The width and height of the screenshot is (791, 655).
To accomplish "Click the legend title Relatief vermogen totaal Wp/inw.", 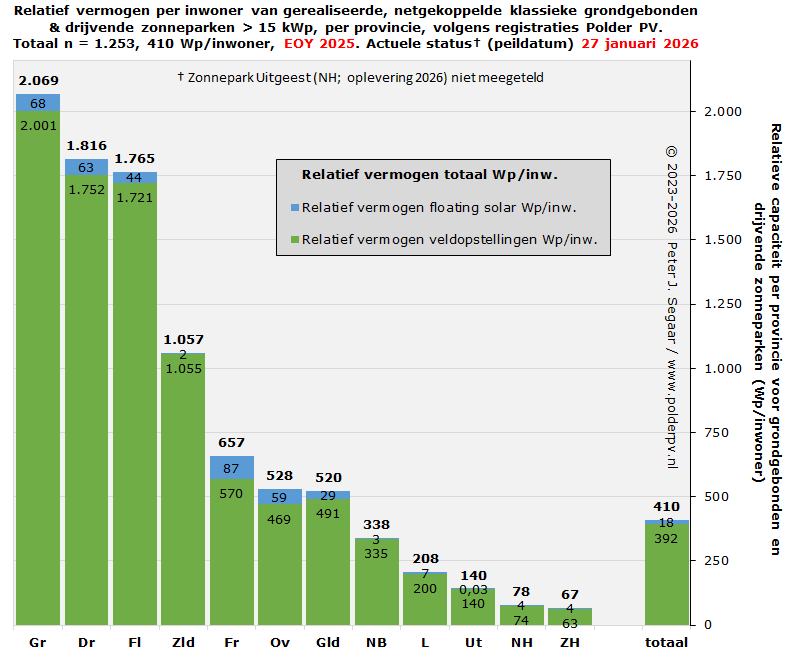I will [429, 175].
